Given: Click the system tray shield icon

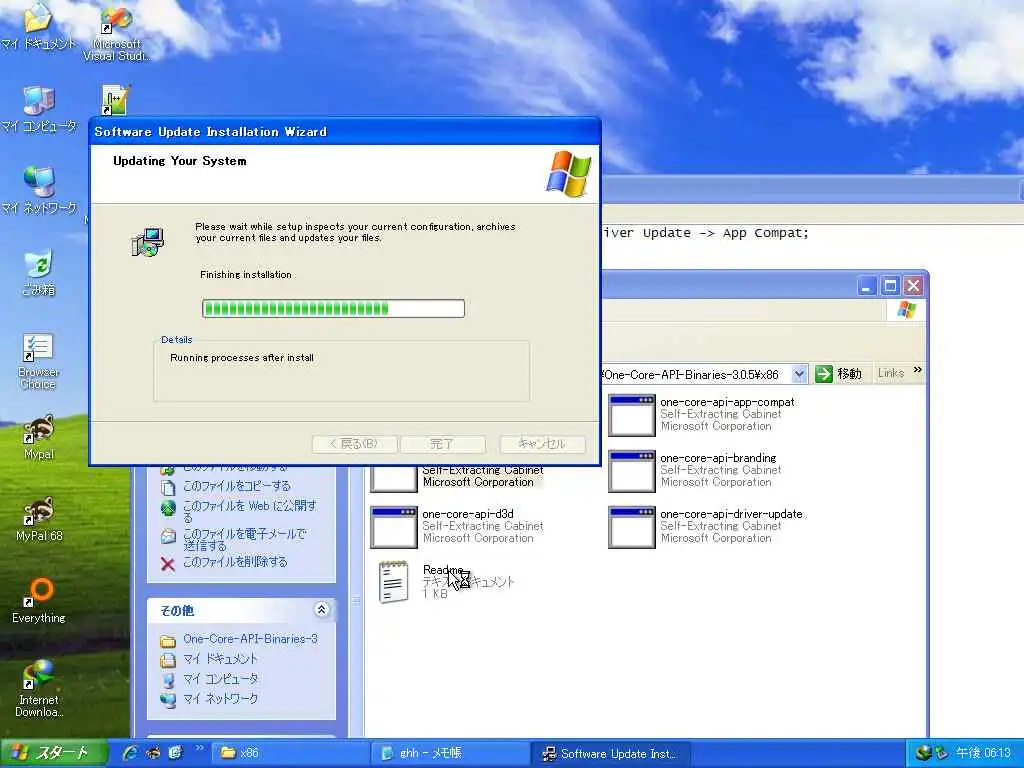Looking at the screenshot, I should pyautogui.click(x=941, y=753).
